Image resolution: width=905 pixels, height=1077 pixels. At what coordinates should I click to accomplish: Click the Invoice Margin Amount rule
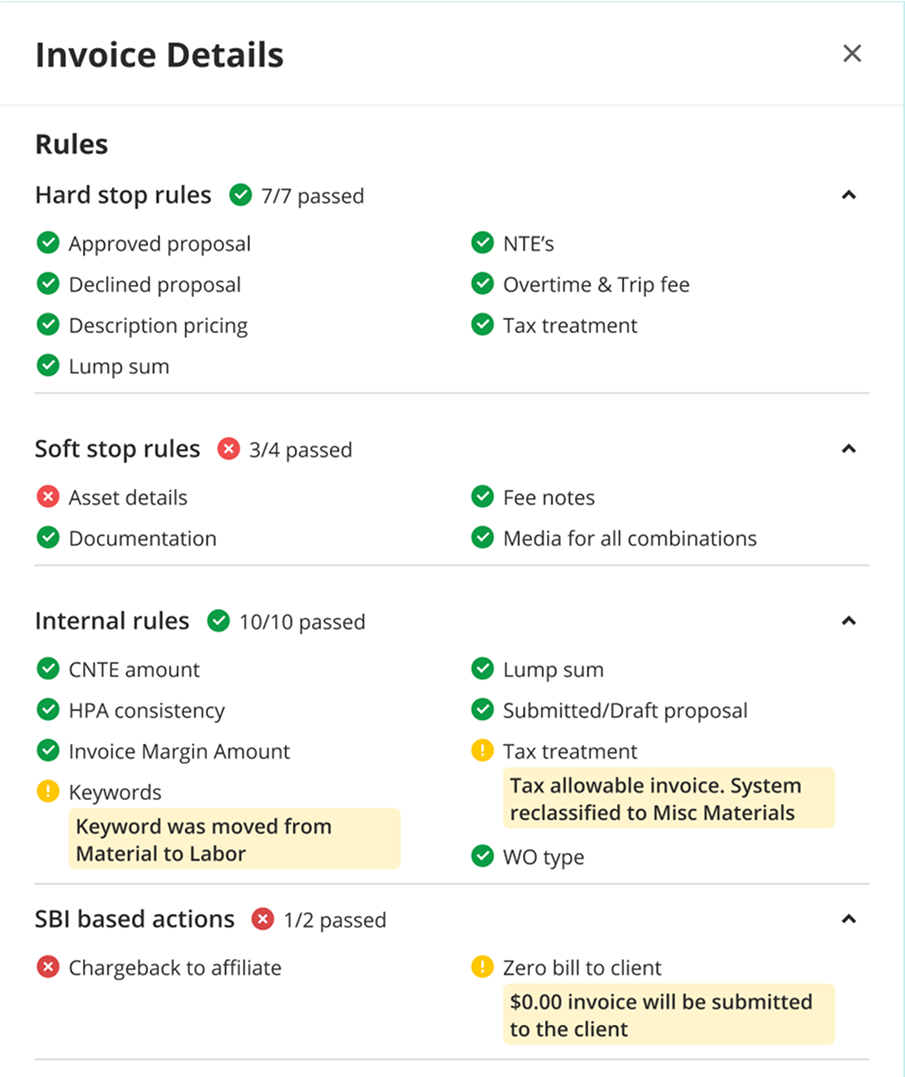pyautogui.click(x=179, y=751)
